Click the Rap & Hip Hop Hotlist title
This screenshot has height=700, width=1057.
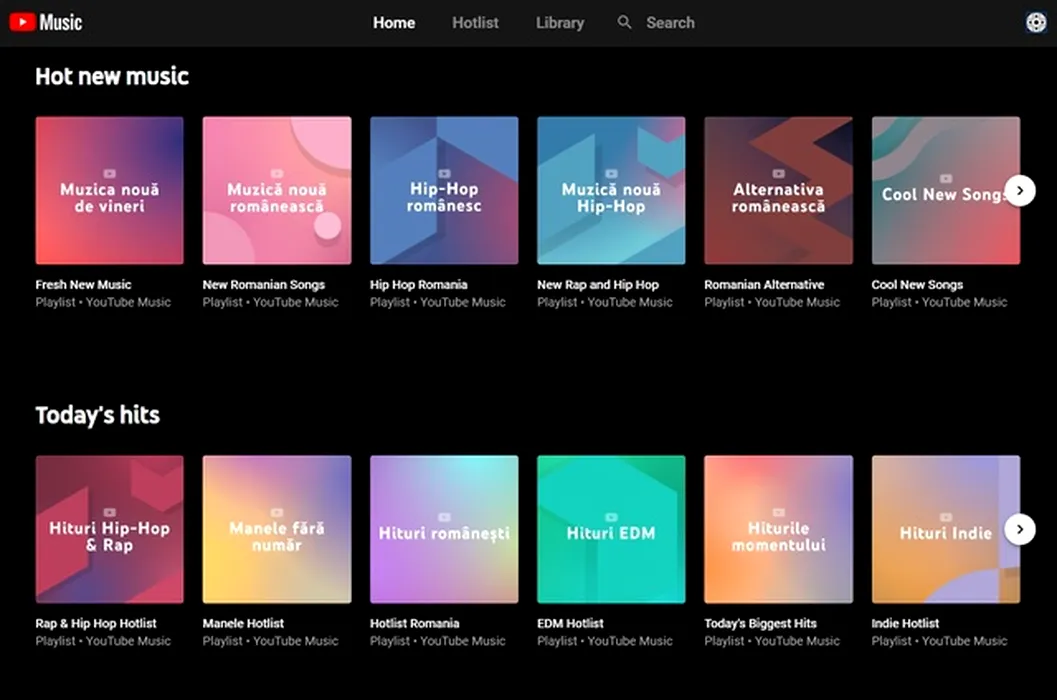pos(96,624)
